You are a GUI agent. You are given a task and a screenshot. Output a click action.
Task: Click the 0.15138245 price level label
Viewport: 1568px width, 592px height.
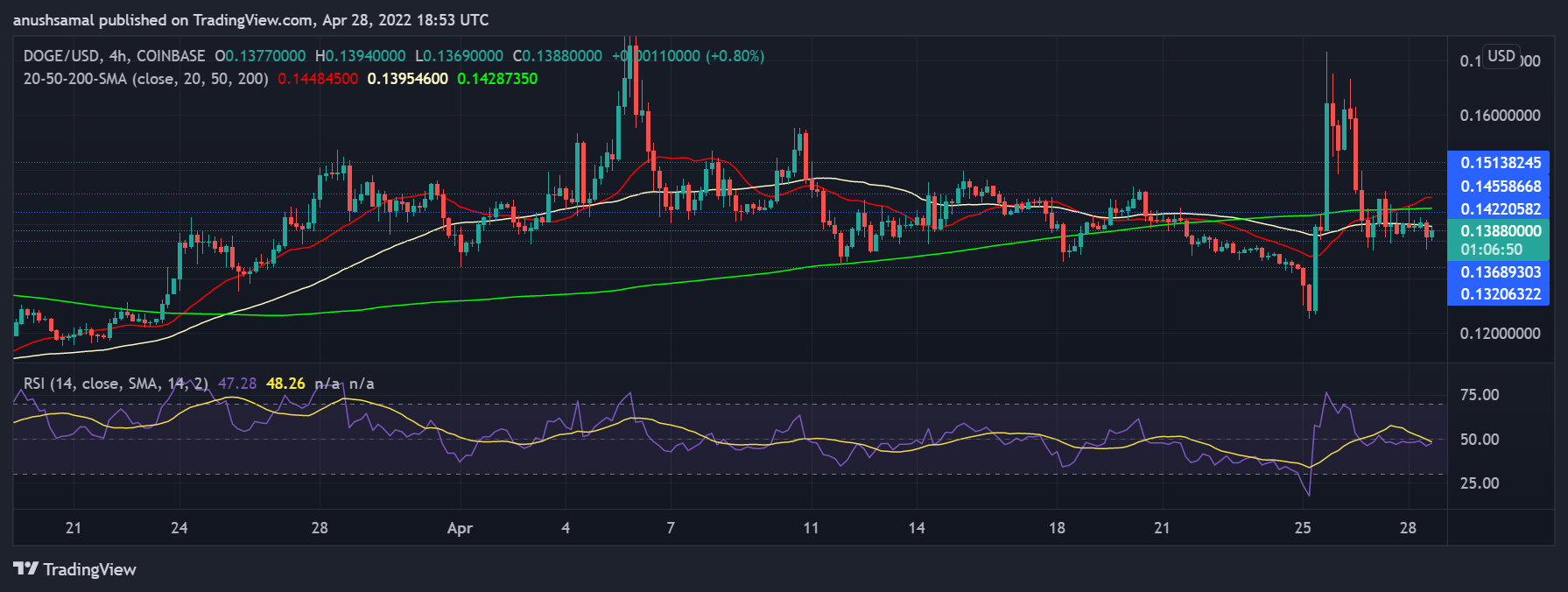click(1500, 163)
